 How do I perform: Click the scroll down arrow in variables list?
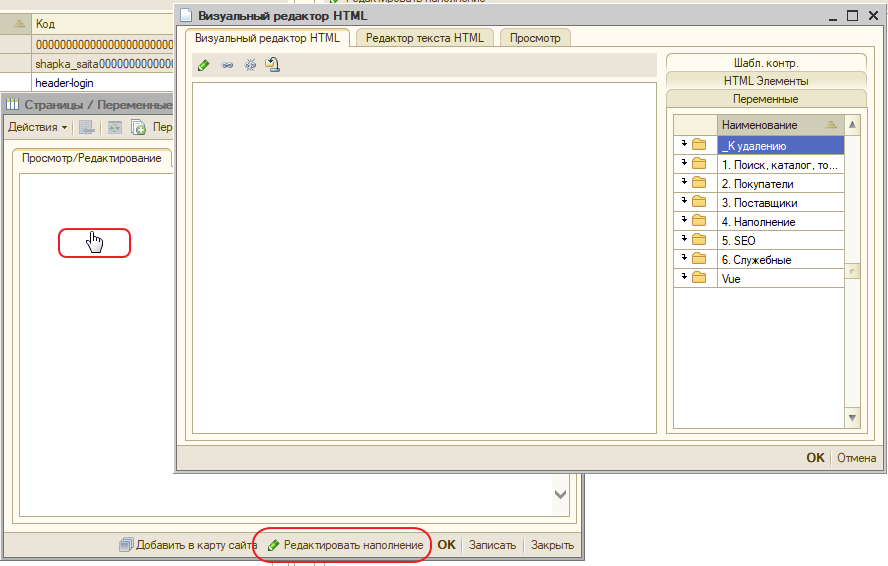pos(852,418)
